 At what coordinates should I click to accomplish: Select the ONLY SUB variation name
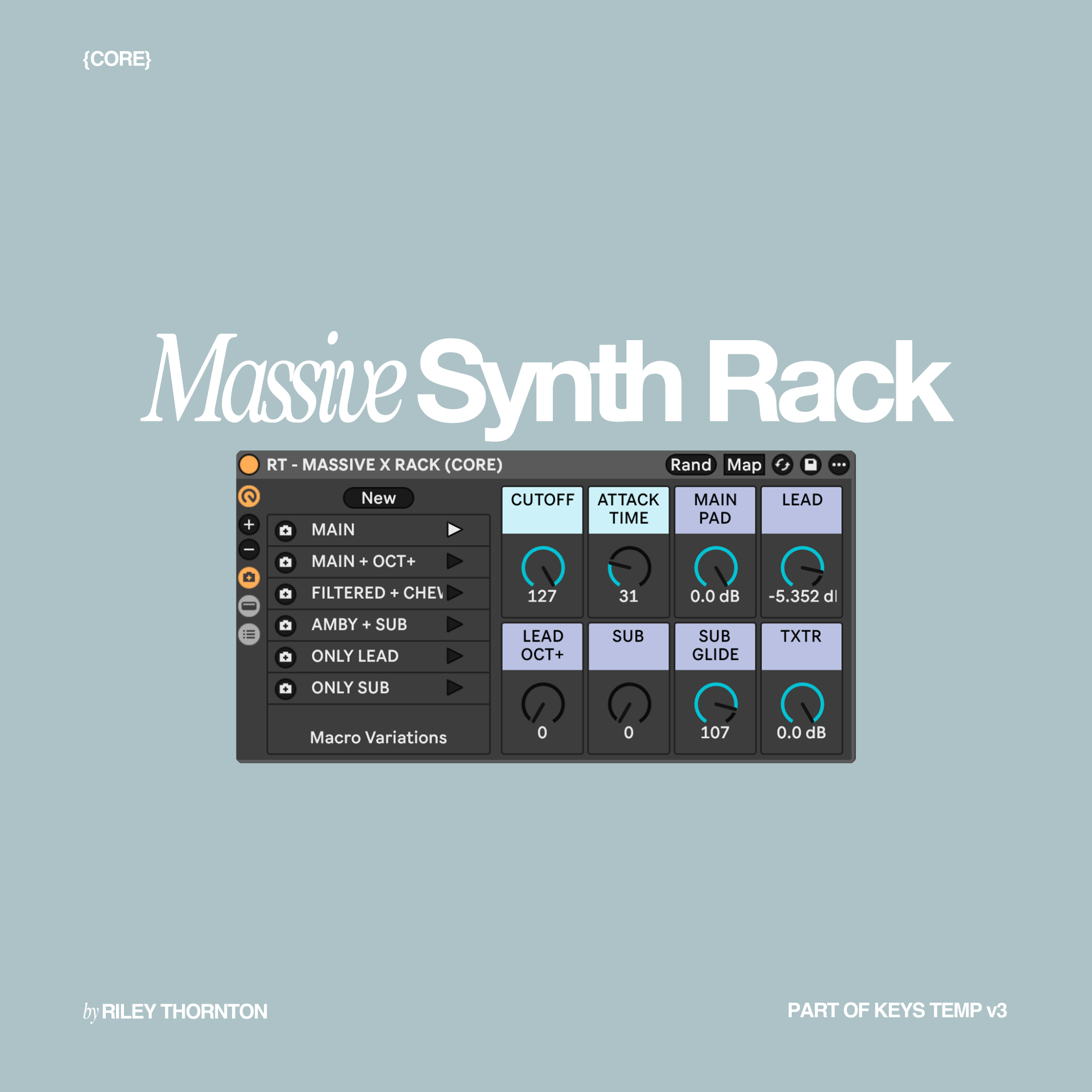pyautogui.click(x=350, y=688)
